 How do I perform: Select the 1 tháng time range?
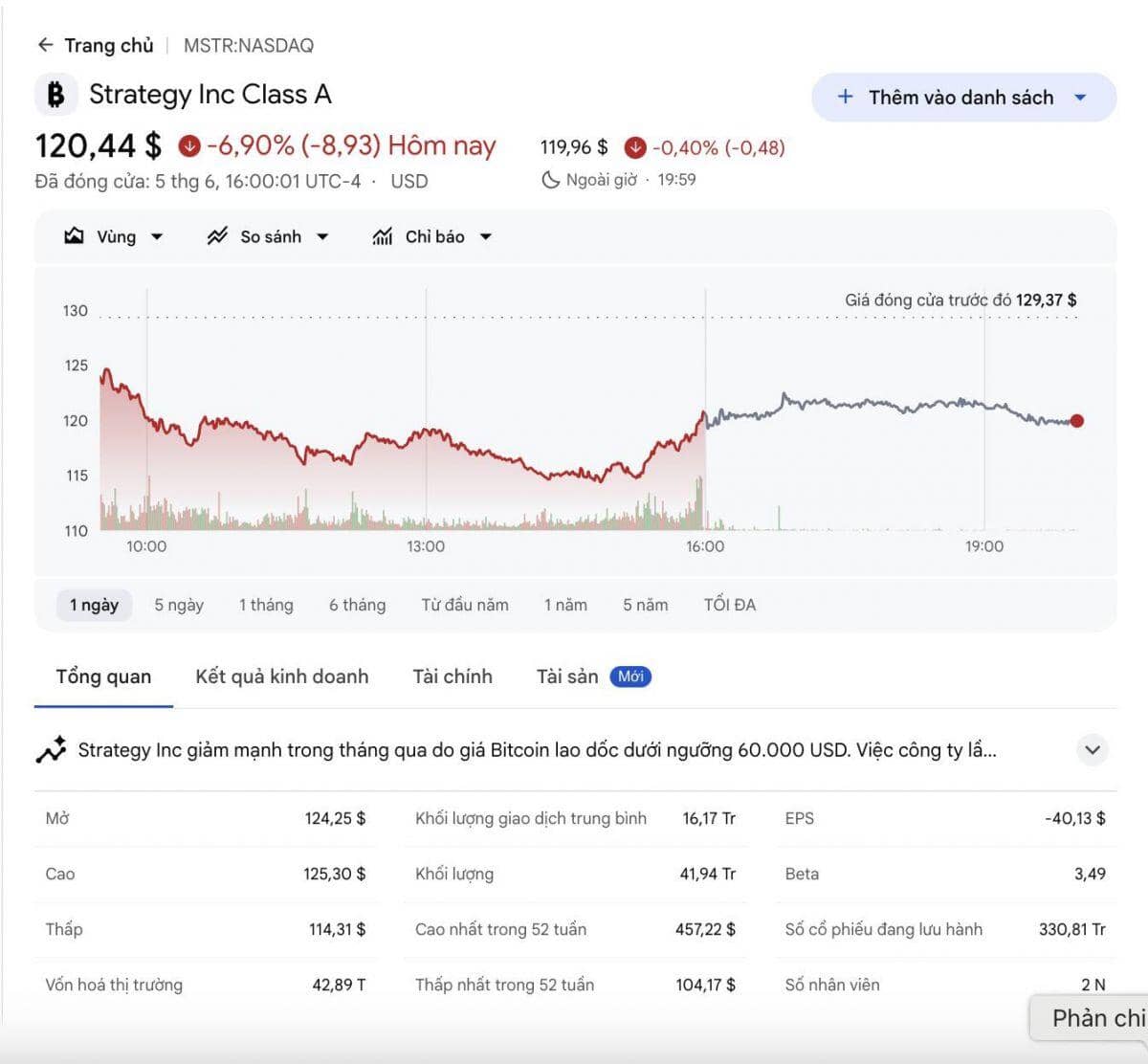point(266,605)
